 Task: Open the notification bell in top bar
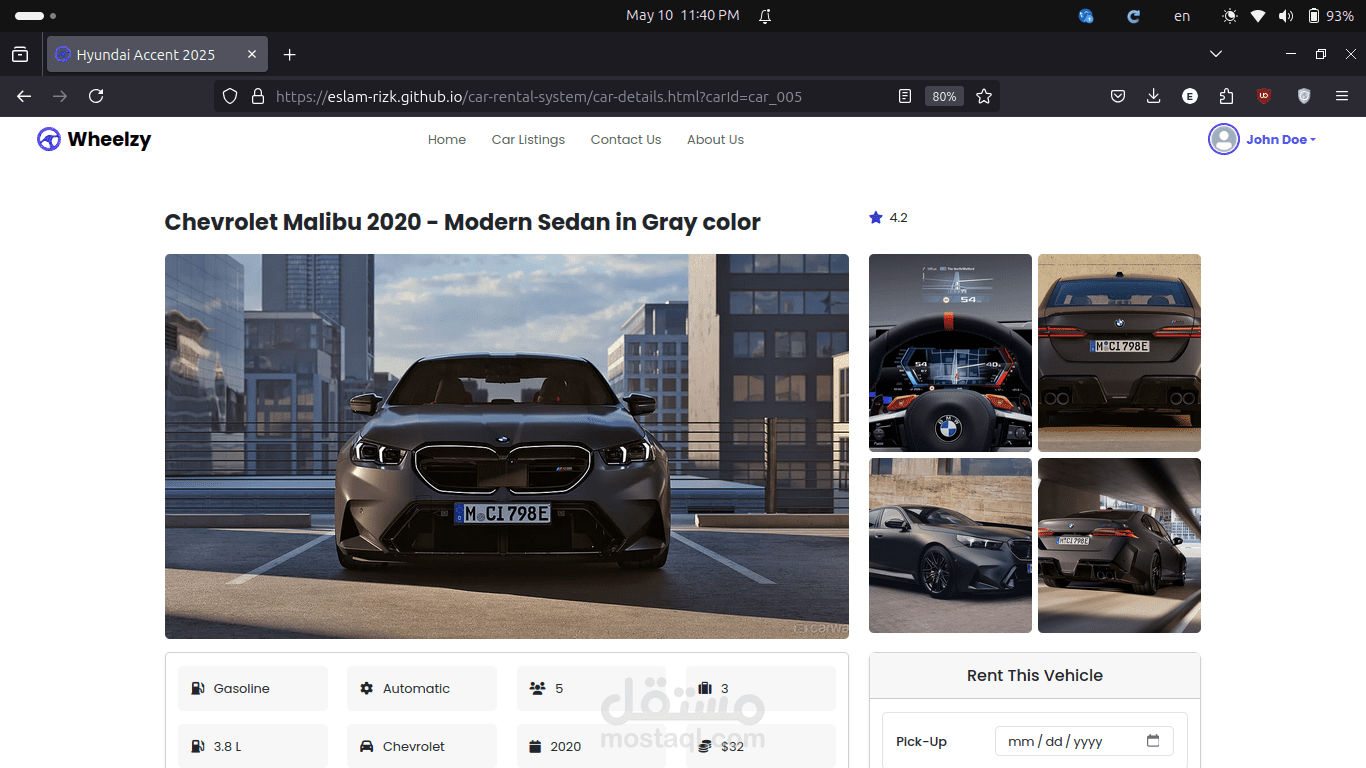click(766, 16)
